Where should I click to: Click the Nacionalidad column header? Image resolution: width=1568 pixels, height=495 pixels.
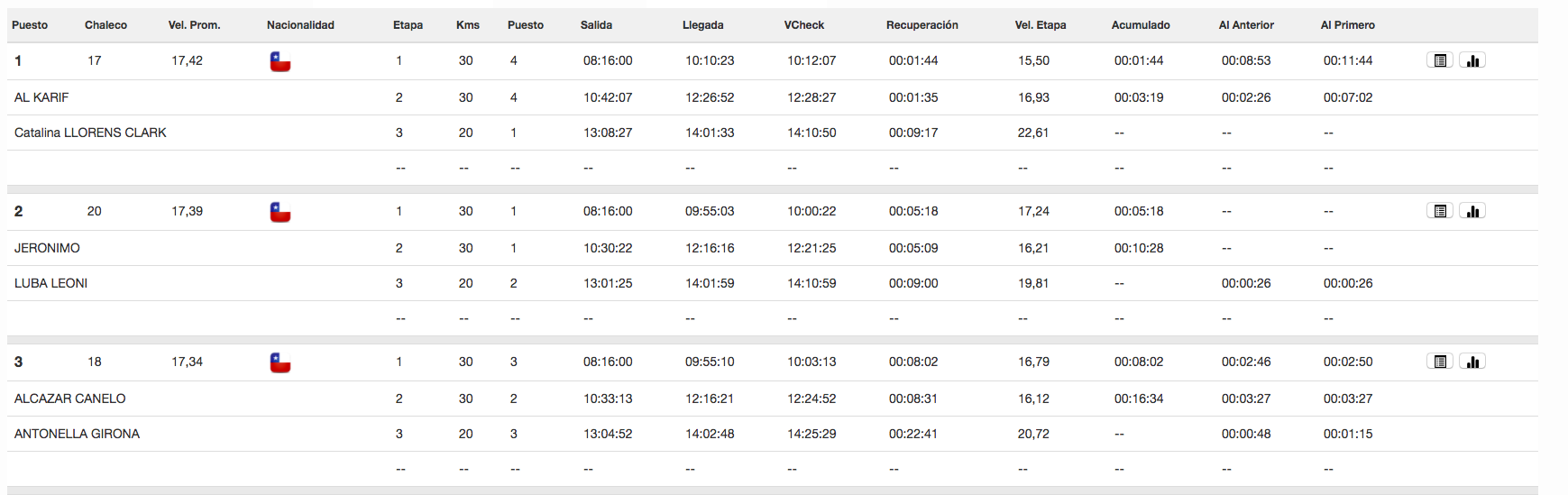tap(300, 25)
